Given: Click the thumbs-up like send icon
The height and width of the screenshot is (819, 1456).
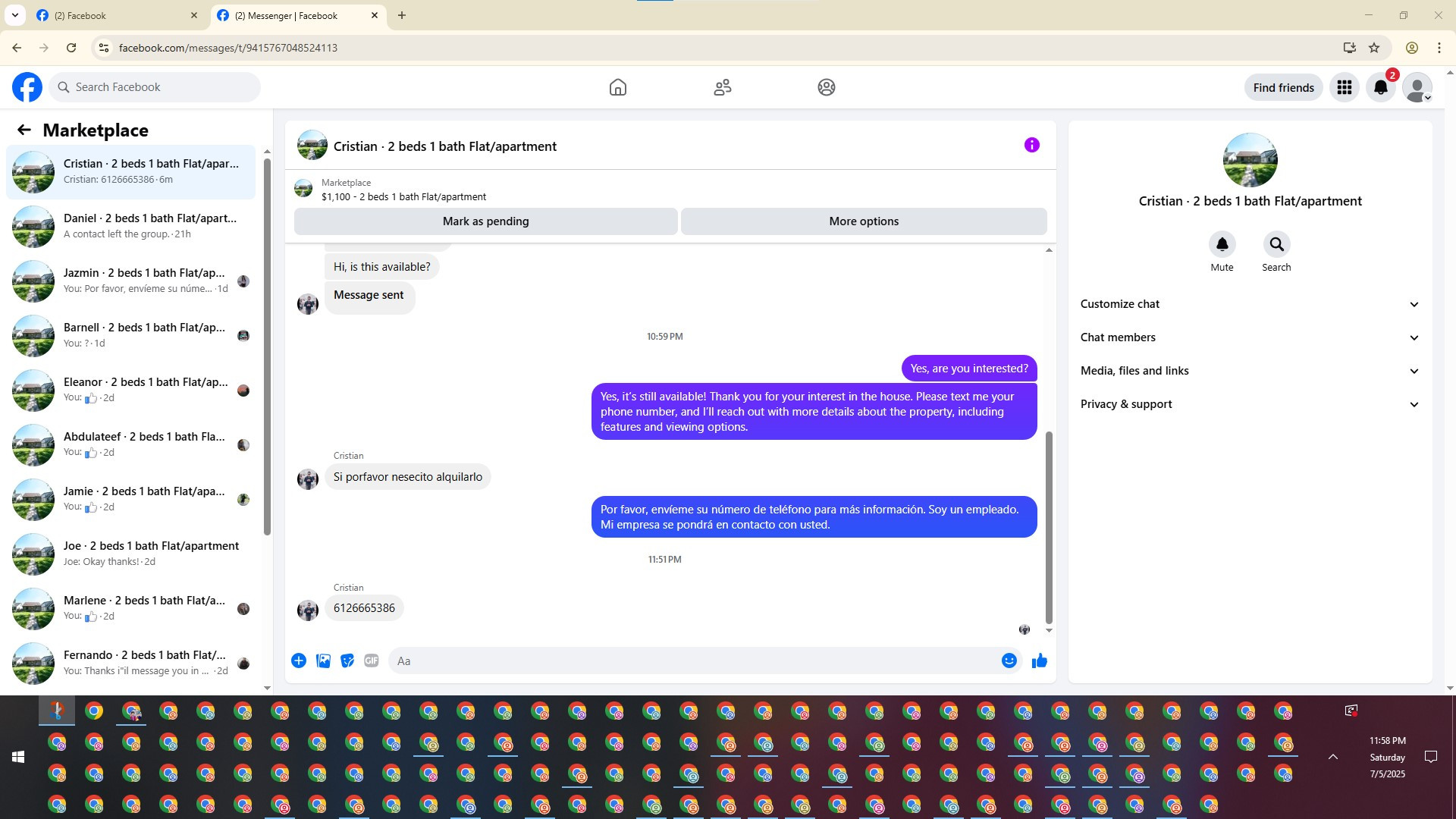Looking at the screenshot, I should [1039, 661].
